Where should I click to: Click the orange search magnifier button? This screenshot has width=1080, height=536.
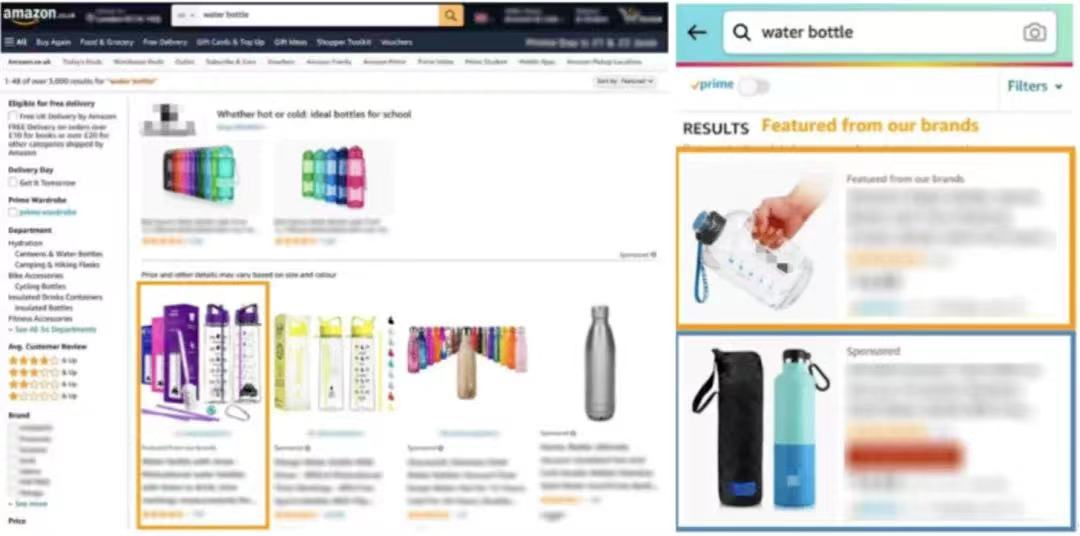[451, 15]
